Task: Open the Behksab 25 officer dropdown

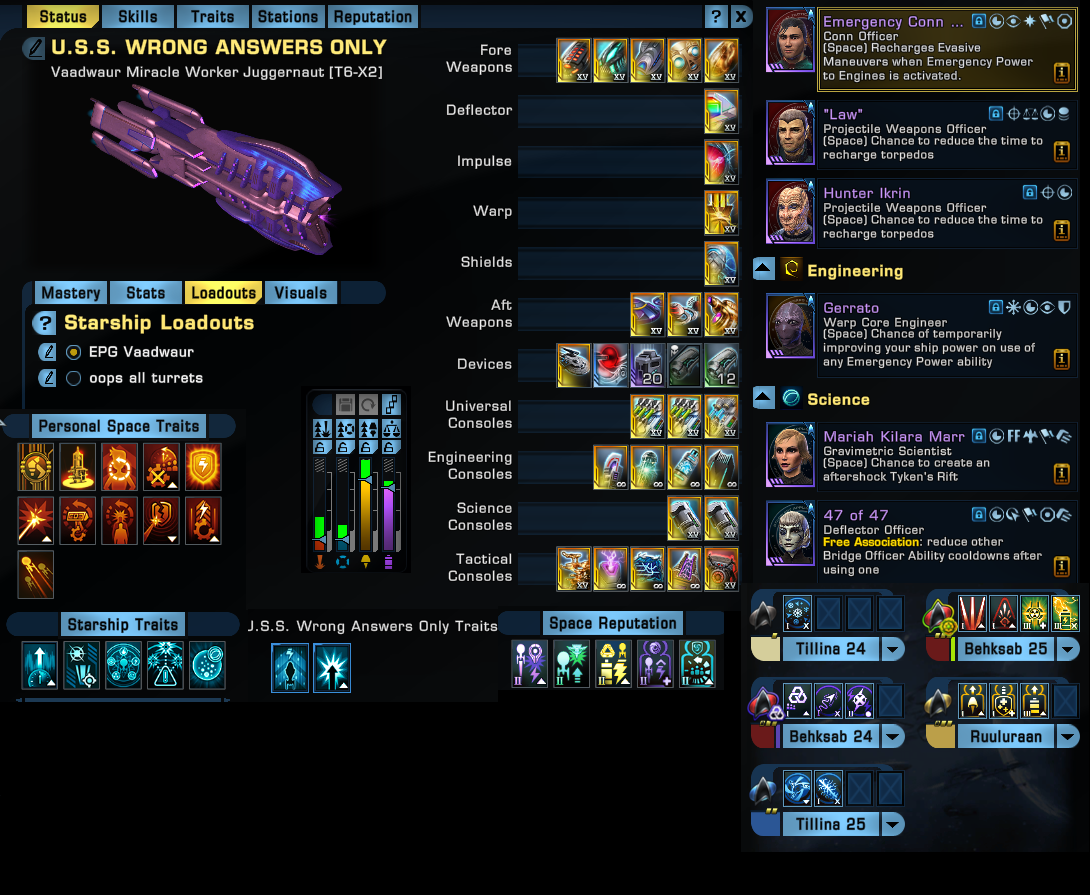Action: pos(1068,650)
